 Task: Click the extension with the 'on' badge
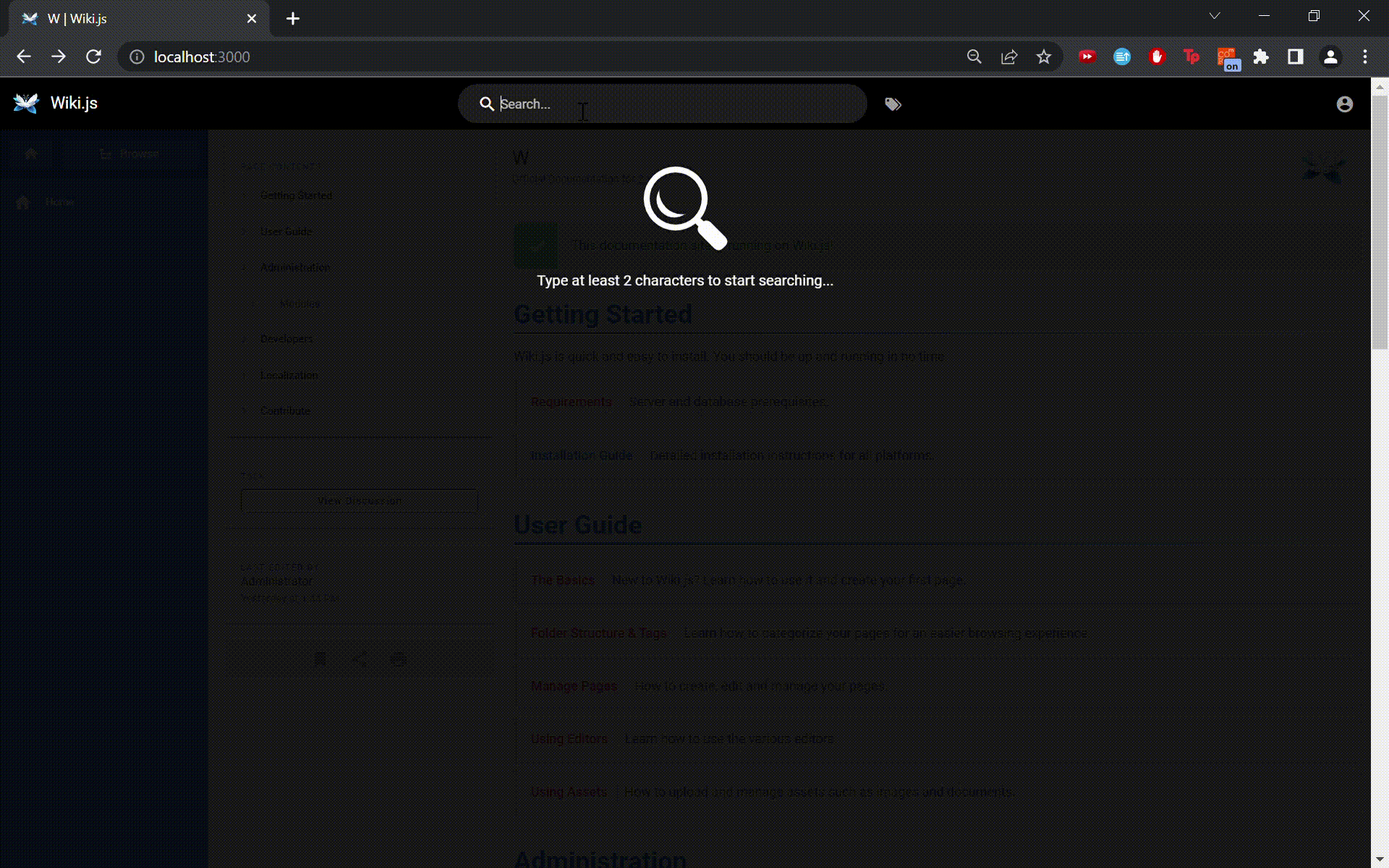pyautogui.click(x=1227, y=59)
